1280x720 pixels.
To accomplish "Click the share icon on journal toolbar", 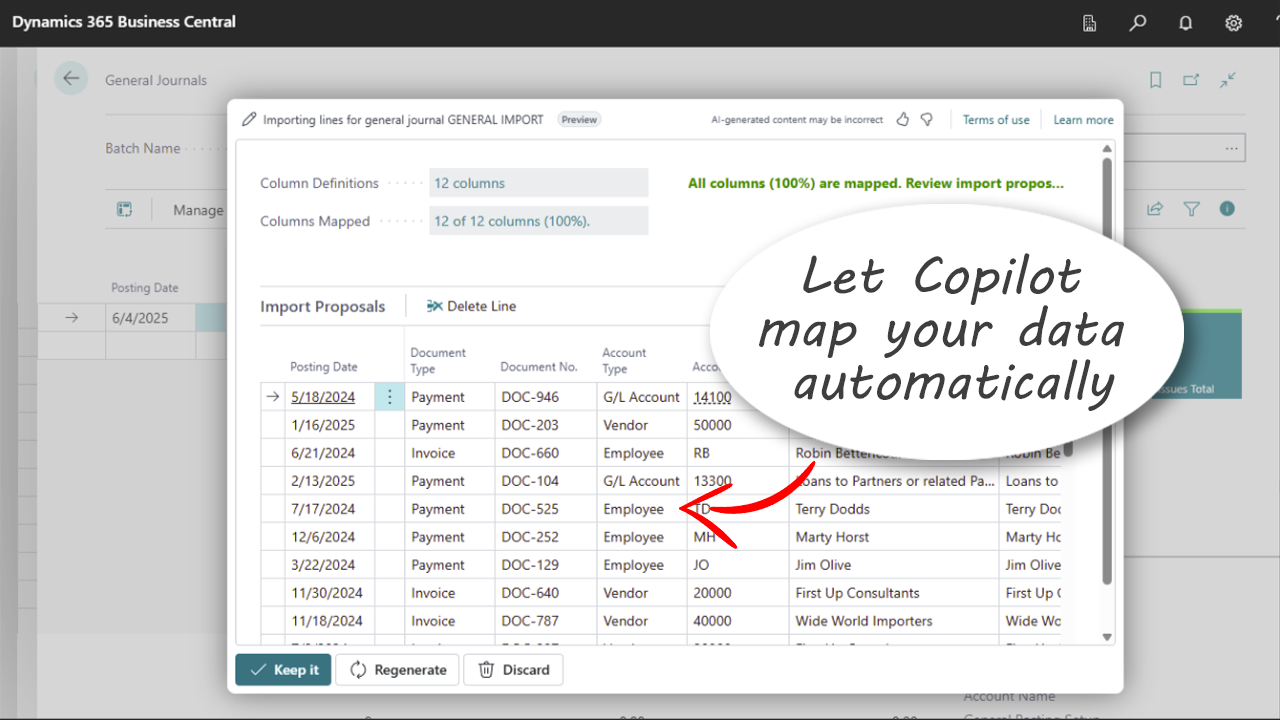I will [x=1155, y=209].
